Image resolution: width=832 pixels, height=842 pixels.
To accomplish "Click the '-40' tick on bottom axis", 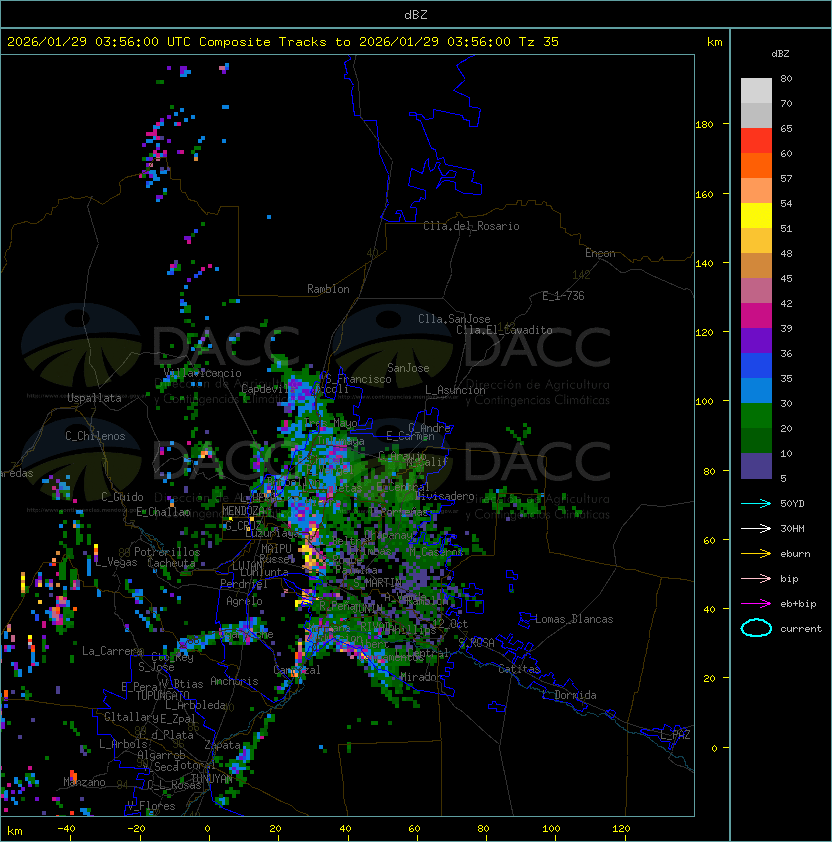I will pyautogui.click(x=66, y=829).
